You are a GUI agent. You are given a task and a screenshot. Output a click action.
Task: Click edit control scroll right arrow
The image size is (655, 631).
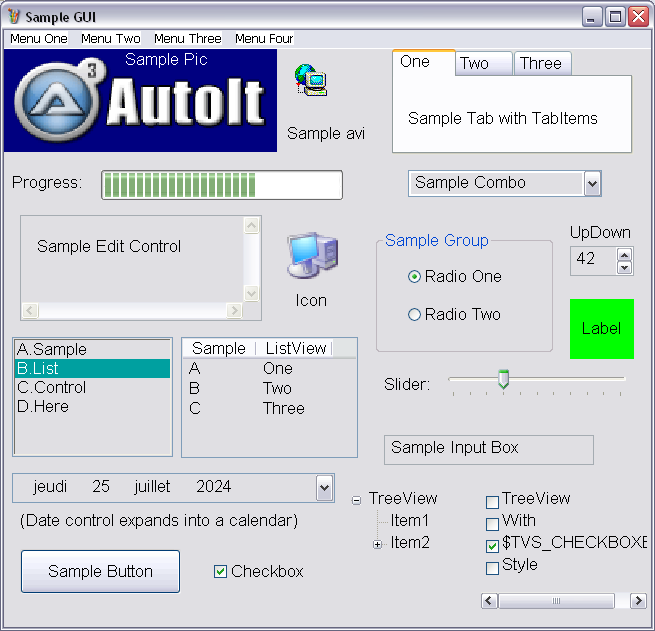coord(234,311)
